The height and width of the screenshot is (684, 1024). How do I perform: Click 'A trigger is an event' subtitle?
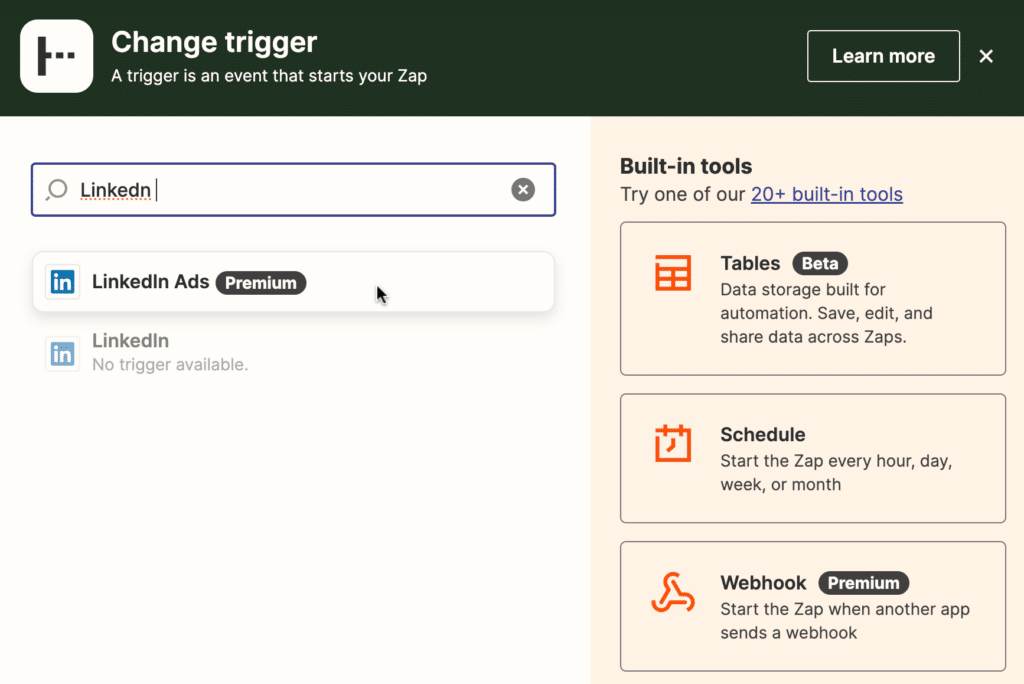269,76
